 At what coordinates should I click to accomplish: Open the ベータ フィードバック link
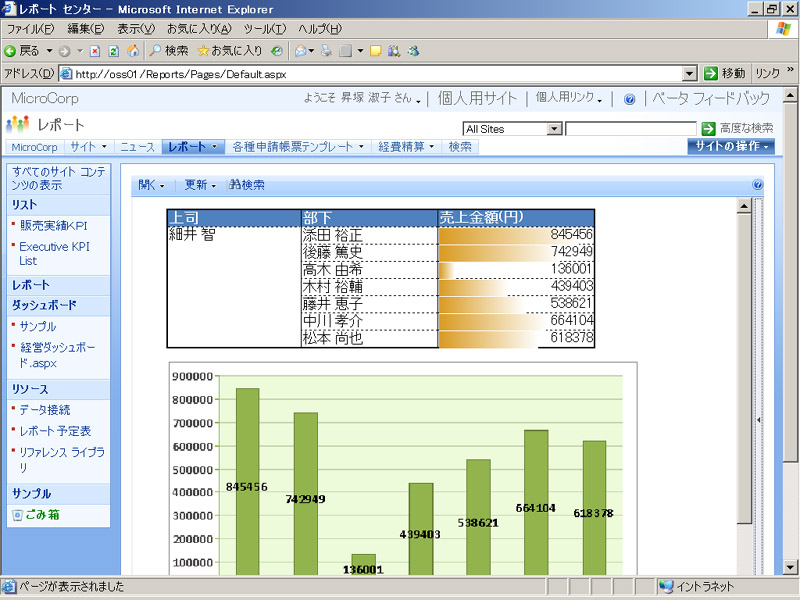pos(711,98)
